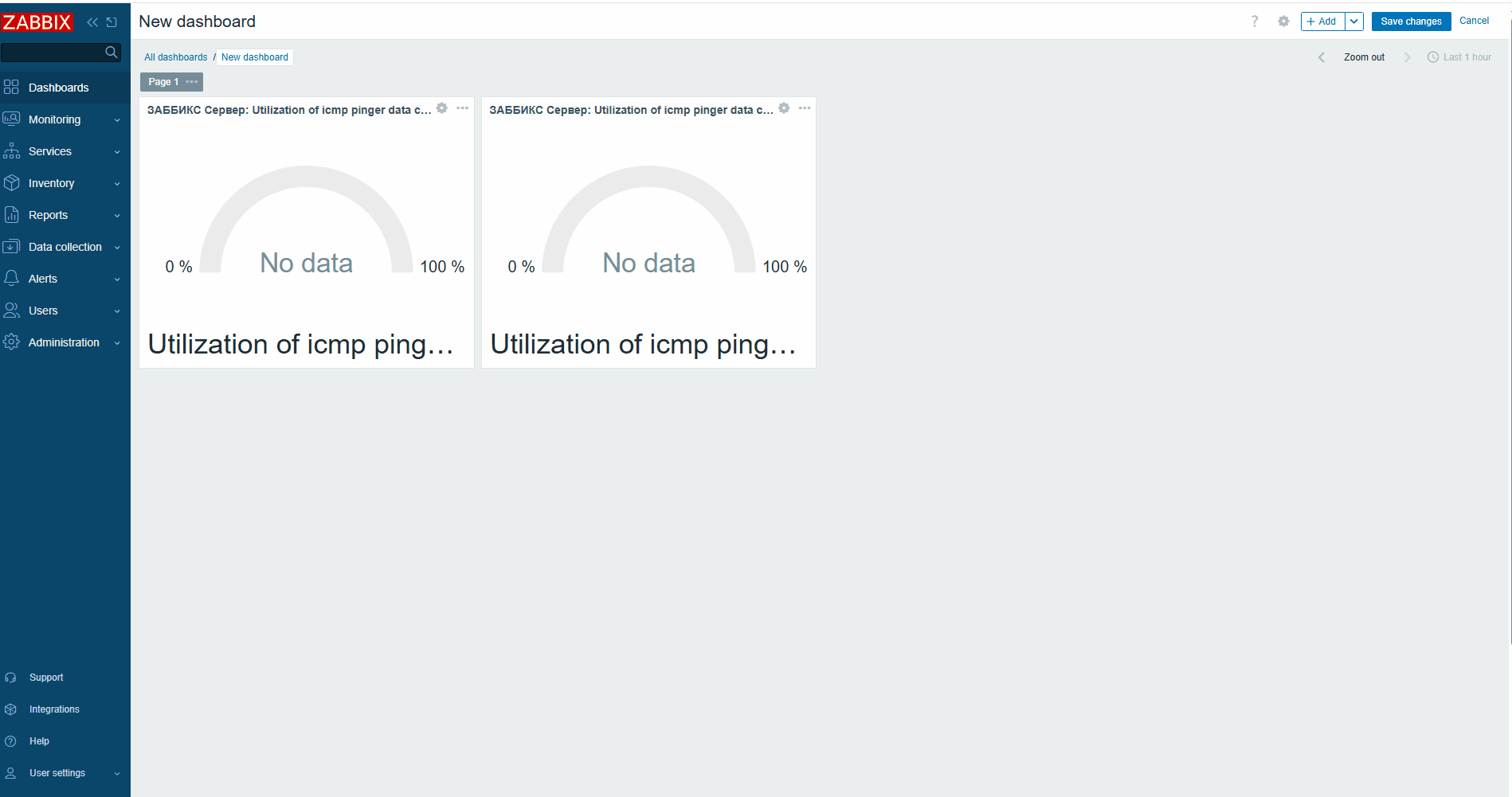Open Page 1 tab's ellipsis menu

(x=192, y=82)
